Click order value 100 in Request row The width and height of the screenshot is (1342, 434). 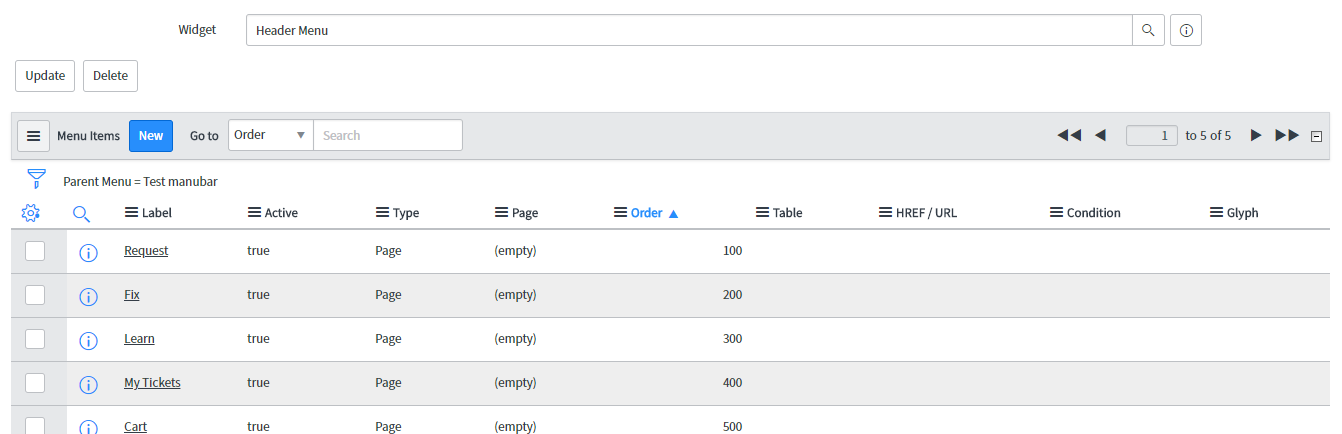point(732,251)
